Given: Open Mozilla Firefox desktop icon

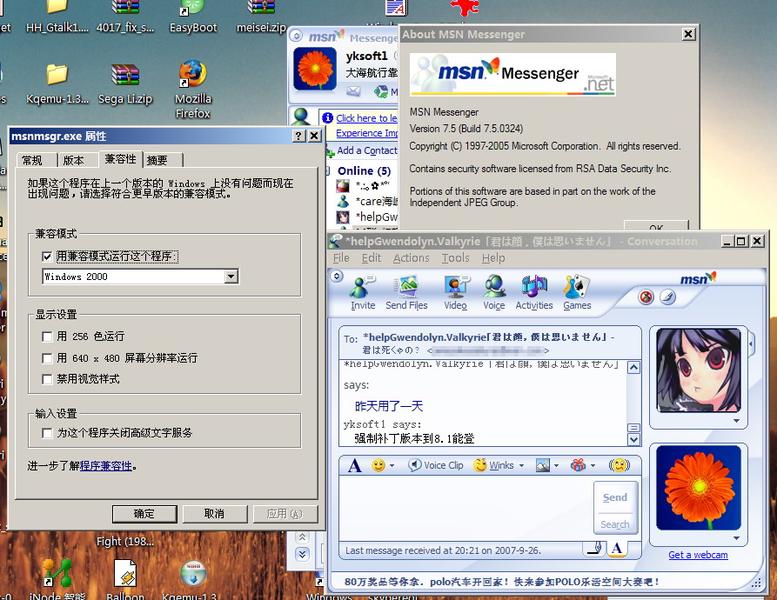Looking at the screenshot, I should 193,89.
